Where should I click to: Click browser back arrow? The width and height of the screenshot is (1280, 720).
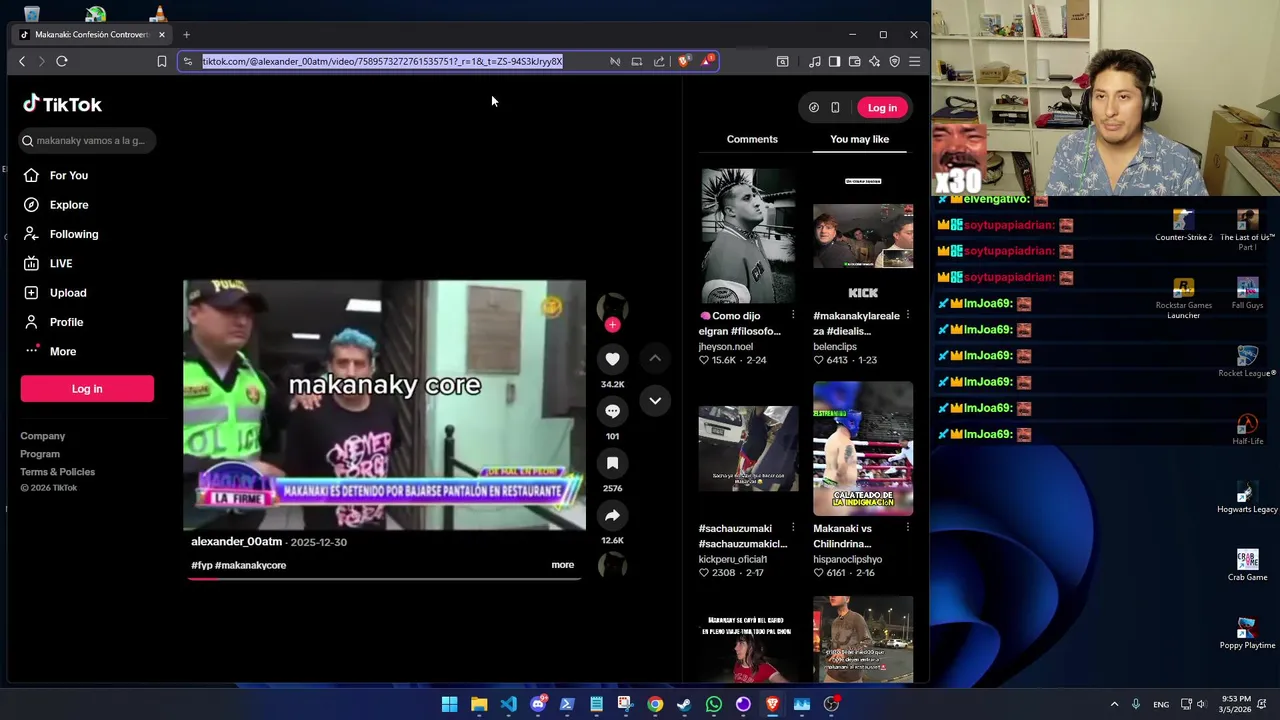tap(22, 61)
